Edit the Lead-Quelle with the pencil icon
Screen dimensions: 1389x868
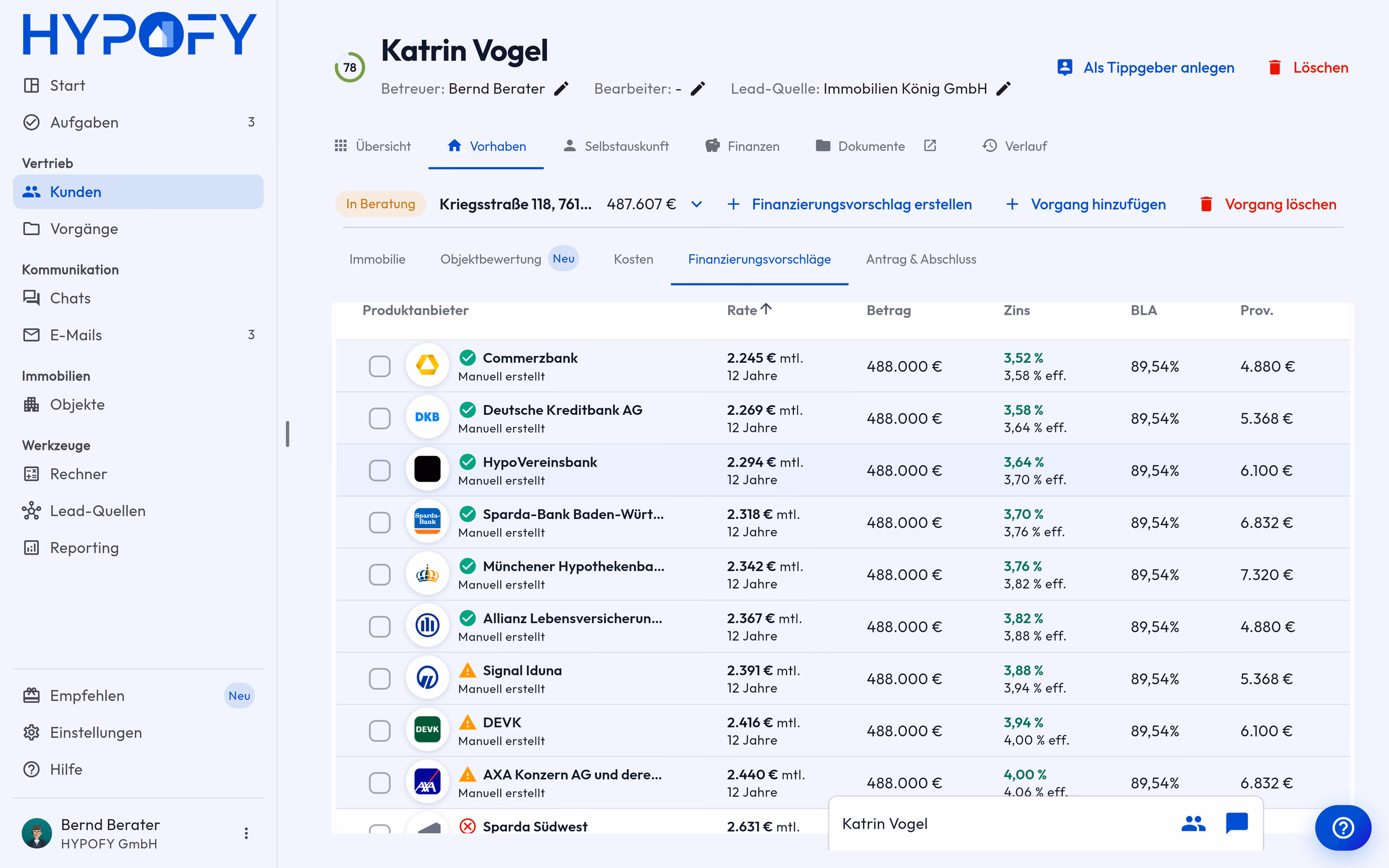click(x=1004, y=89)
